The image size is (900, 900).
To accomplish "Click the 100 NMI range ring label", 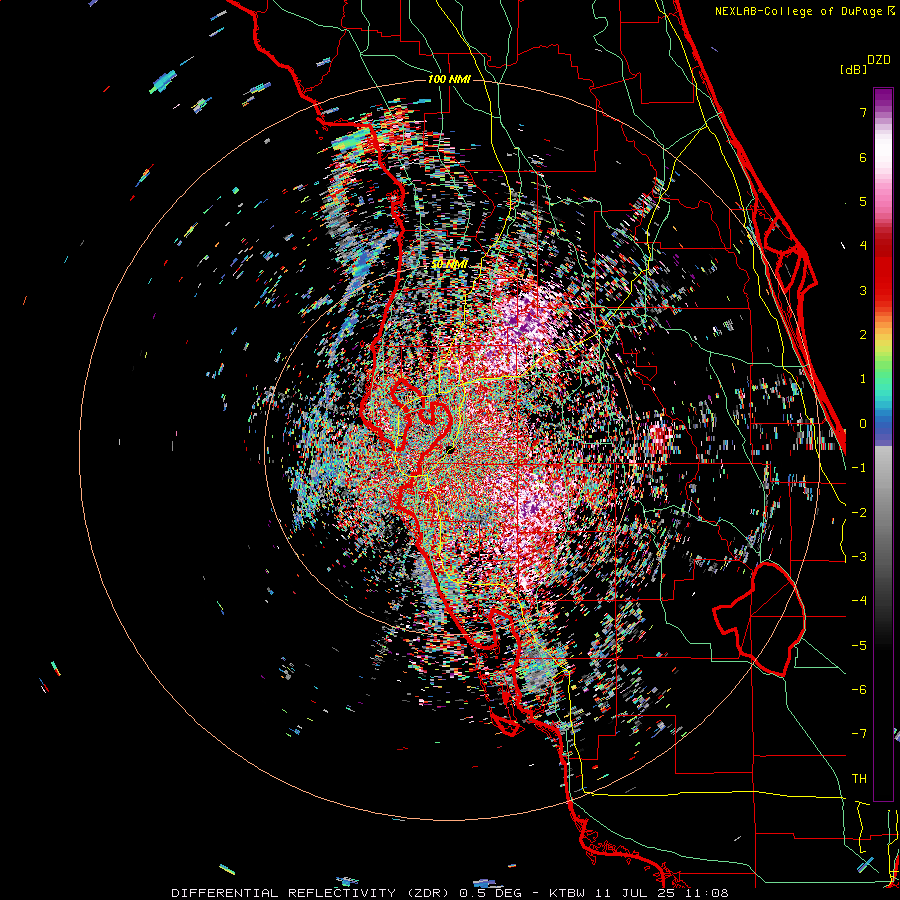I will click(x=449, y=79).
